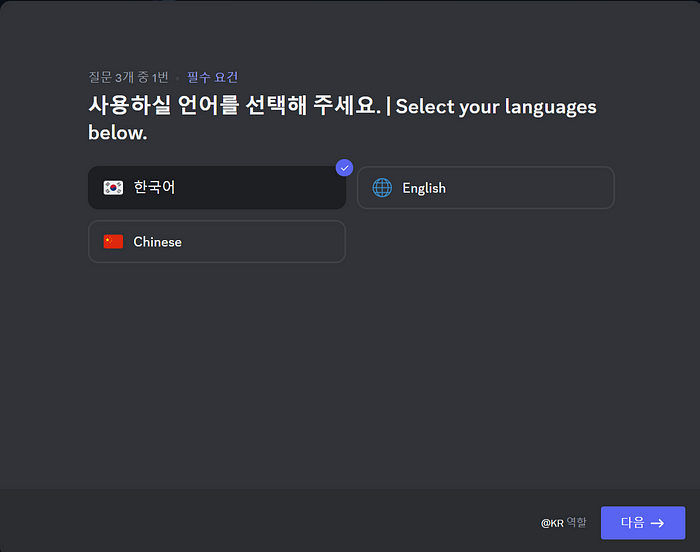This screenshot has height=552, width=700.
Task: Choose the Chinese language option
Action: 217,242
